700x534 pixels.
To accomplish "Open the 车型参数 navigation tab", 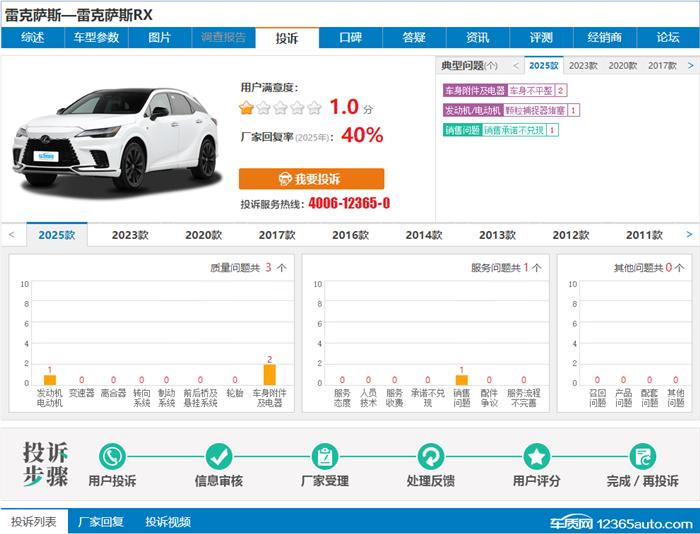I will pos(96,38).
